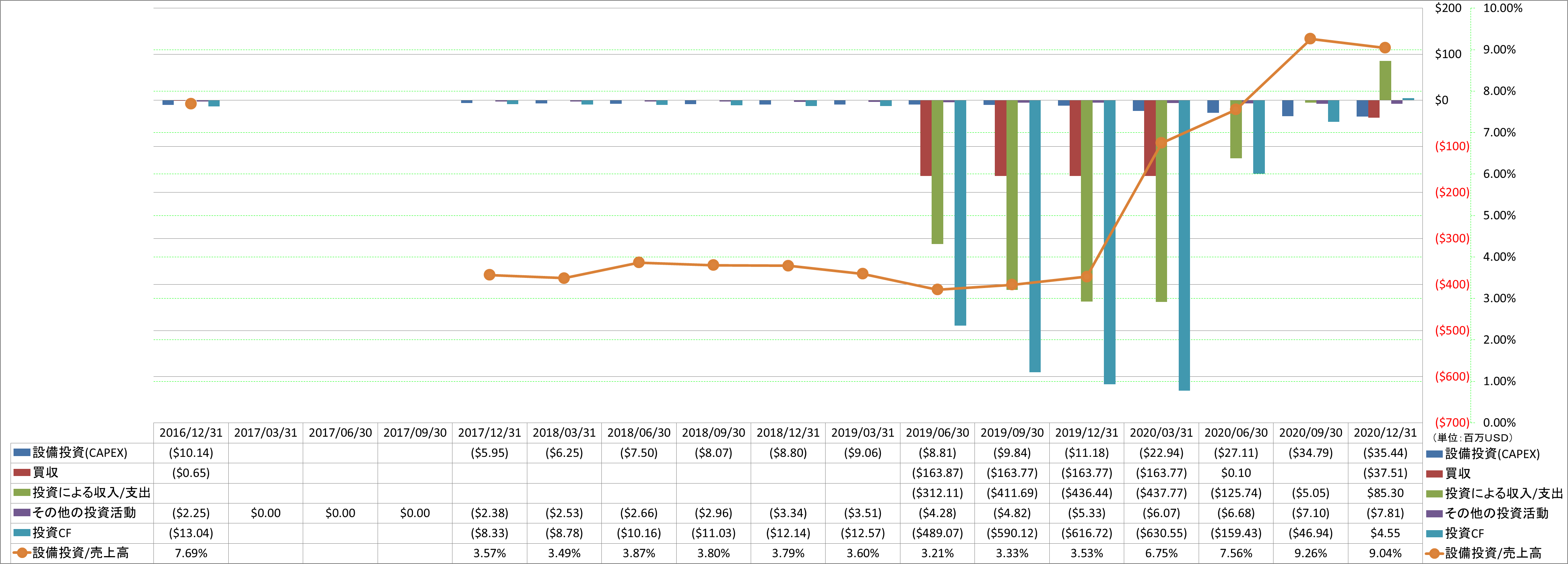
Task: Click the 2016/12/31 orange line data point
Action: (191, 104)
